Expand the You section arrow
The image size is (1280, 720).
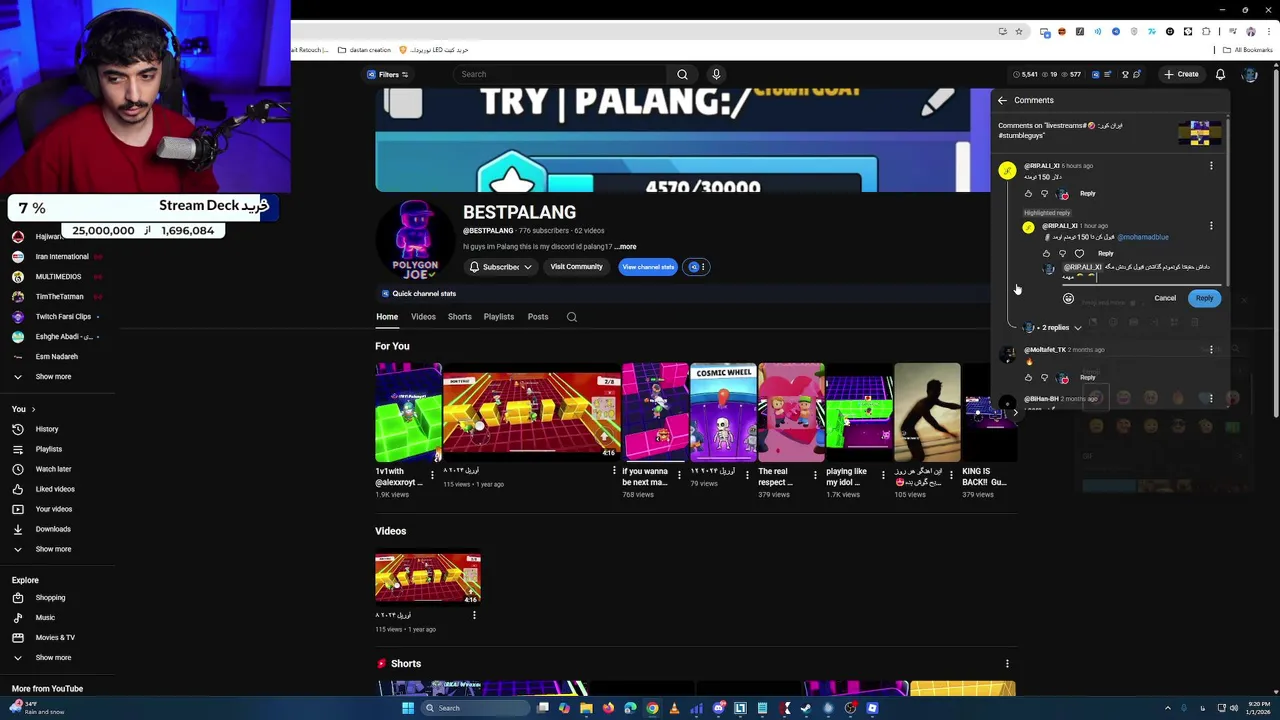point(33,409)
